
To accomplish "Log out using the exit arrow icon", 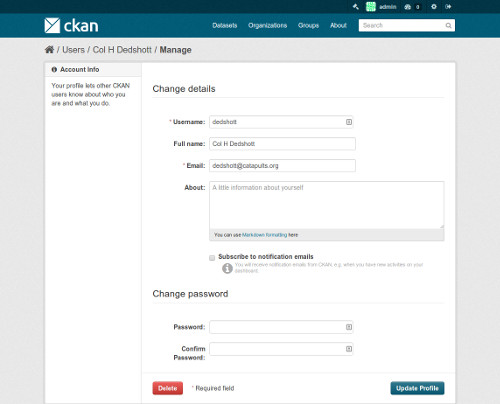I will pos(448,7).
